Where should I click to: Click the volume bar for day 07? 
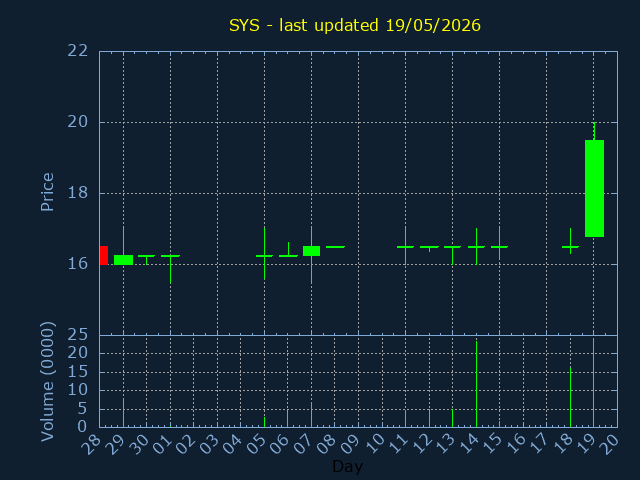click(x=311, y=415)
